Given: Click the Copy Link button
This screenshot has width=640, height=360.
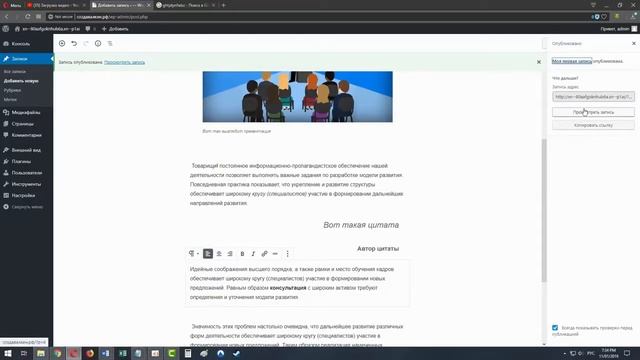Looking at the screenshot, I should click(593, 125).
